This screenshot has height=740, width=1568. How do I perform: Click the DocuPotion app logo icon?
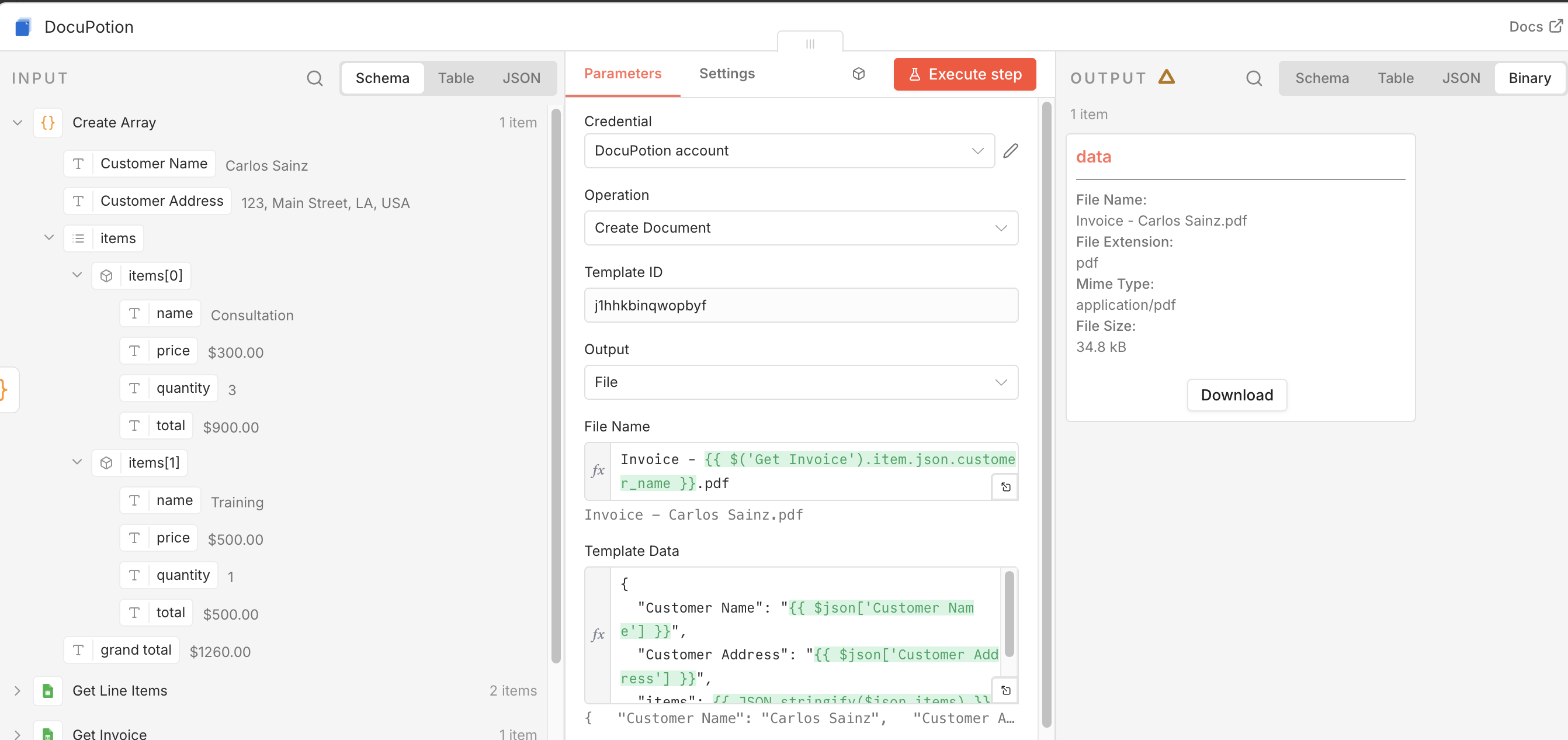(23, 27)
